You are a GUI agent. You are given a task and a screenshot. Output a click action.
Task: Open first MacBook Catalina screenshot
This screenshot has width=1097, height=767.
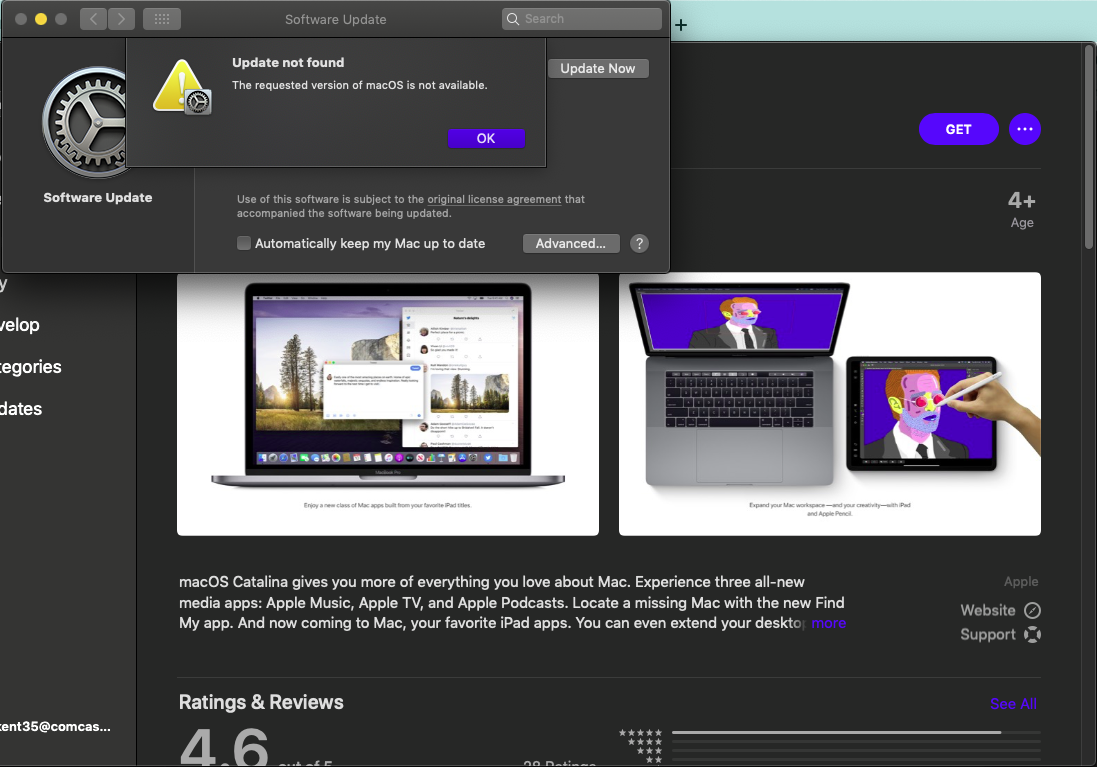click(x=388, y=404)
